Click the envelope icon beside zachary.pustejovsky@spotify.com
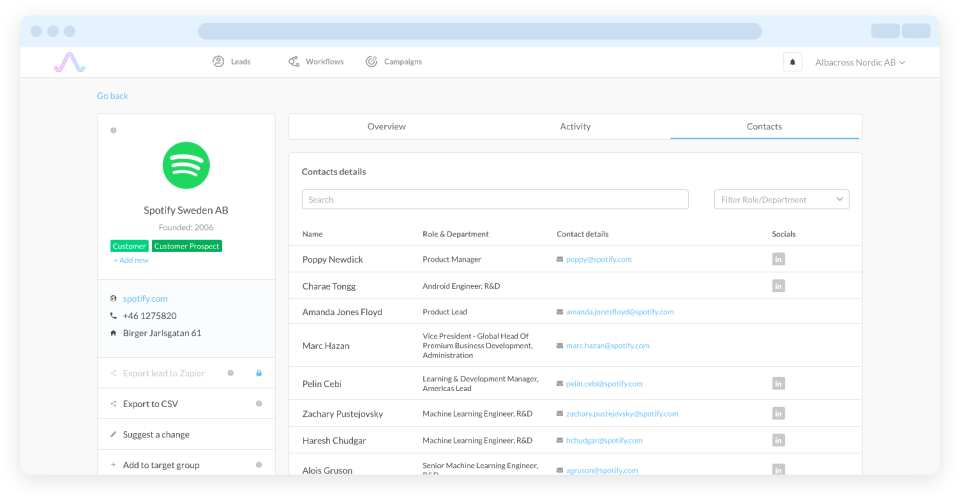 tap(560, 414)
